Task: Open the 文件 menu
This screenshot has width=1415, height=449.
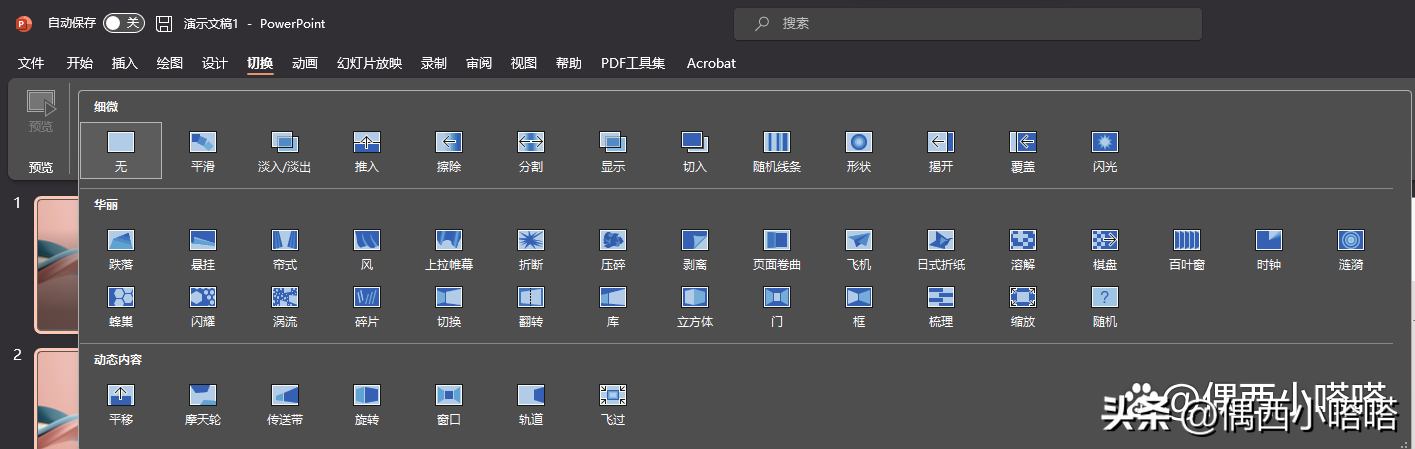Action: [x=31, y=63]
